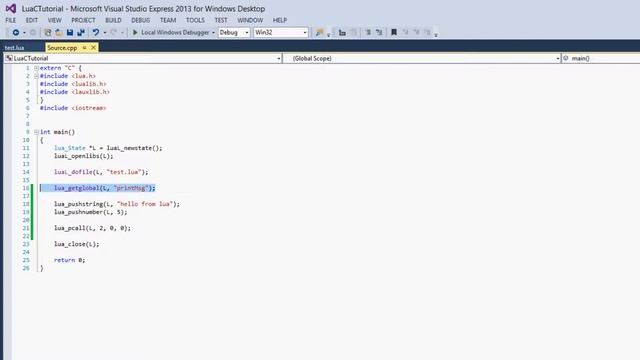Image resolution: width=640 pixels, height=360 pixels.
Task: Collapse the int main() function outline
Action: pyautogui.click(x=36, y=132)
